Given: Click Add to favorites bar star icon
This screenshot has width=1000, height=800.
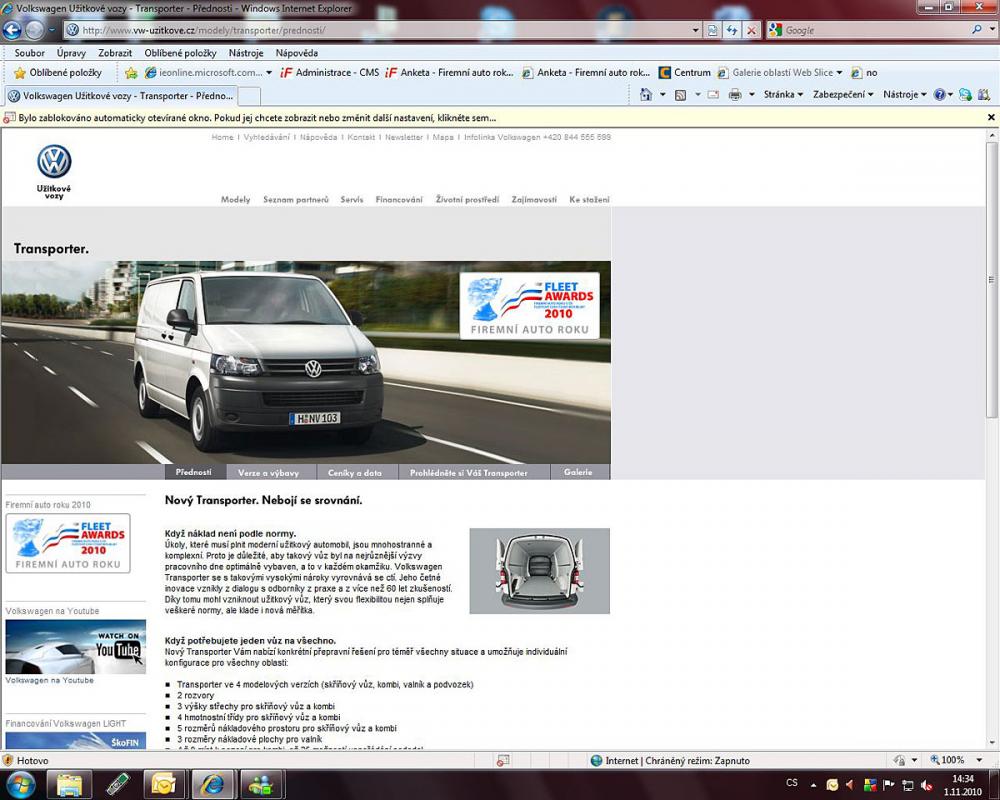Looking at the screenshot, I should [131, 73].
